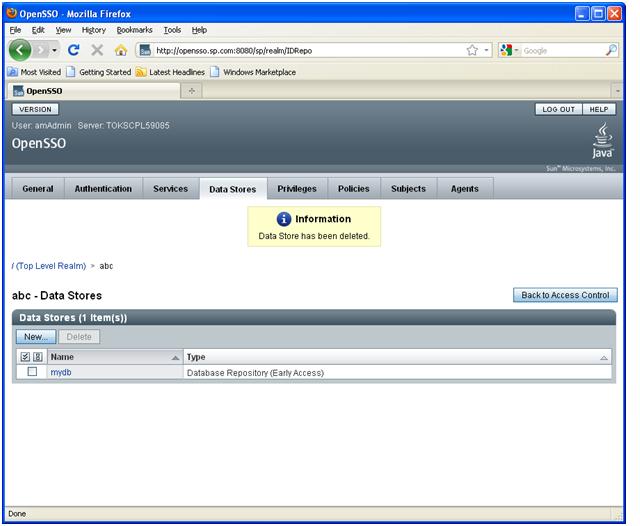Open a new tab with plus button
640x526 pixels.
[x=191, y=91]
